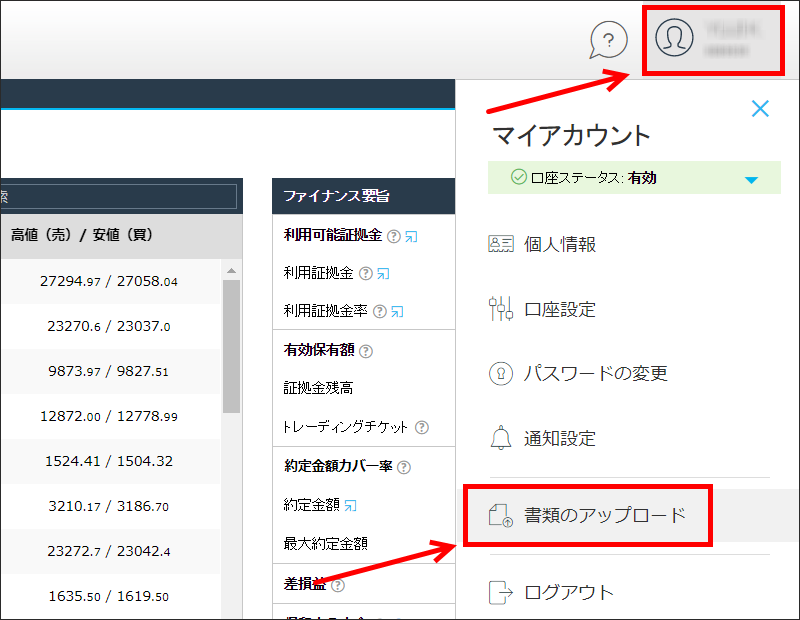This screenshot has height=620, width=800.
Task: Click help icon next to 利用証拠金率
Action: (x=379, y=312)
